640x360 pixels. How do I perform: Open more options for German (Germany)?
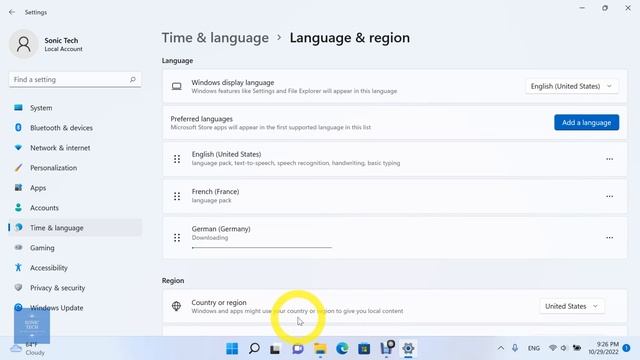coord(609,238)
